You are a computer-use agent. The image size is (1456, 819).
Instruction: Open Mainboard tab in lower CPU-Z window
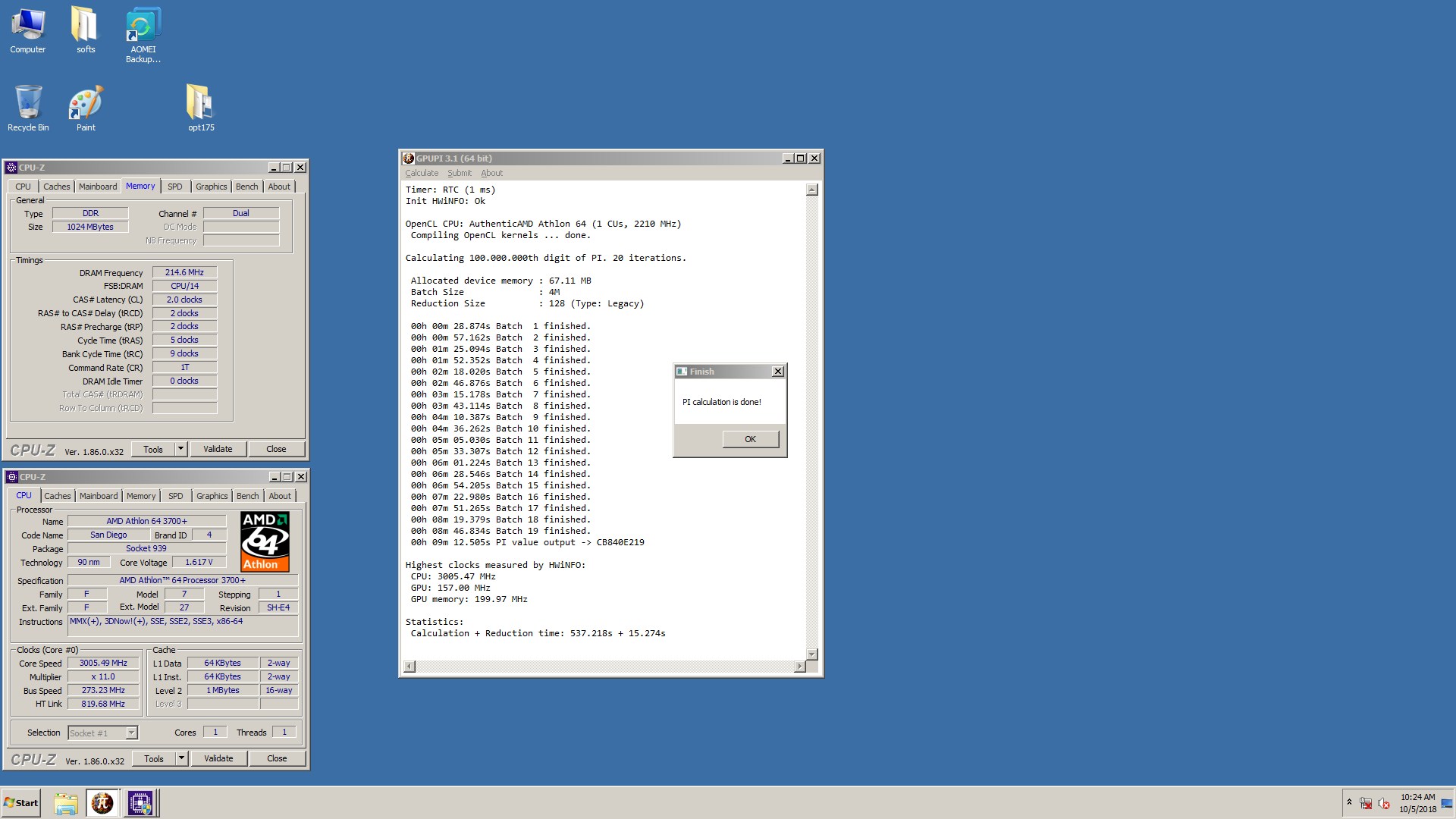(99, 496)
